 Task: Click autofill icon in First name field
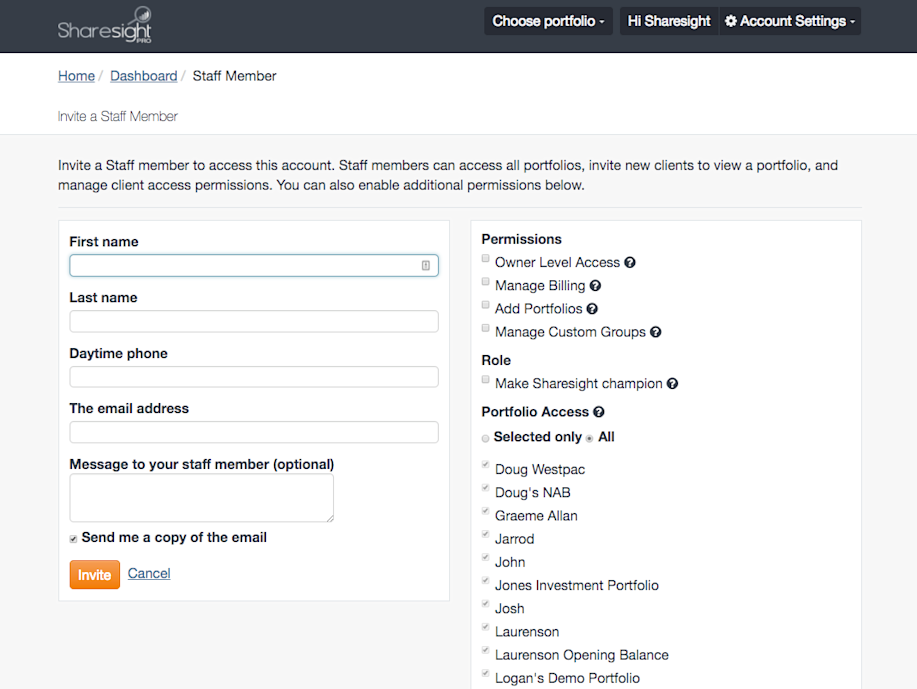coord(426,265)
